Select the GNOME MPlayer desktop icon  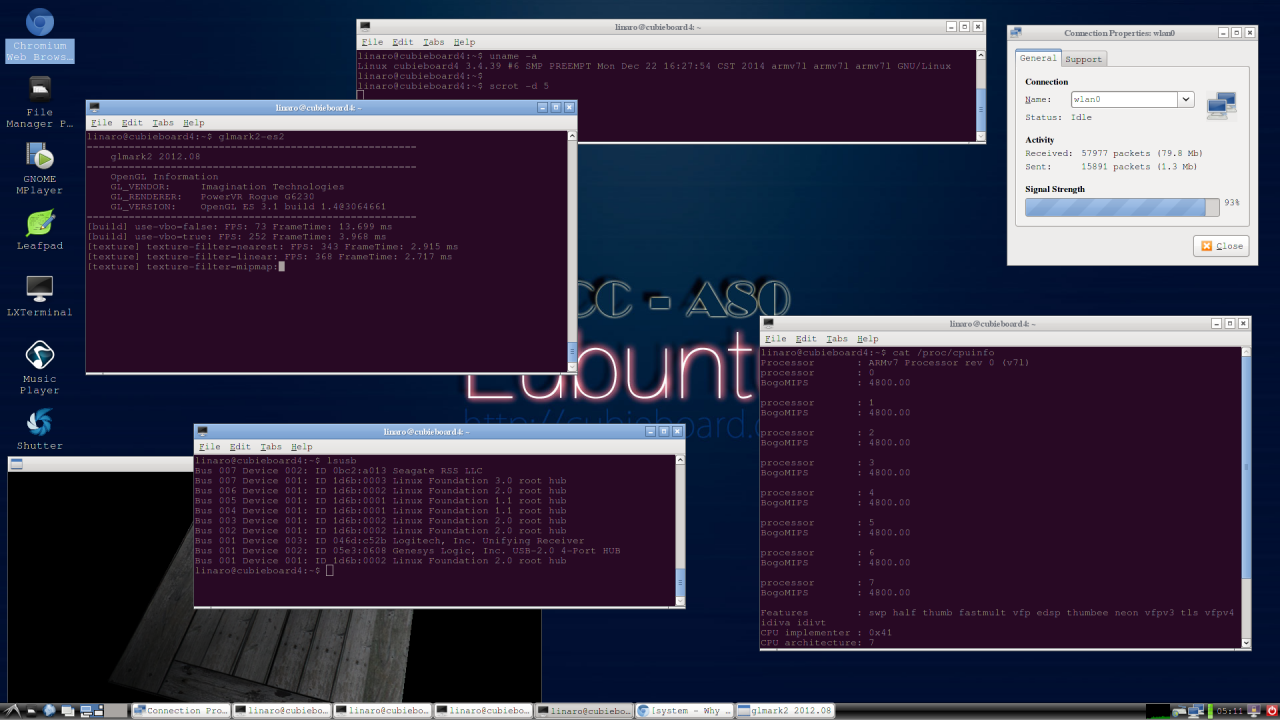click(39, 168)
